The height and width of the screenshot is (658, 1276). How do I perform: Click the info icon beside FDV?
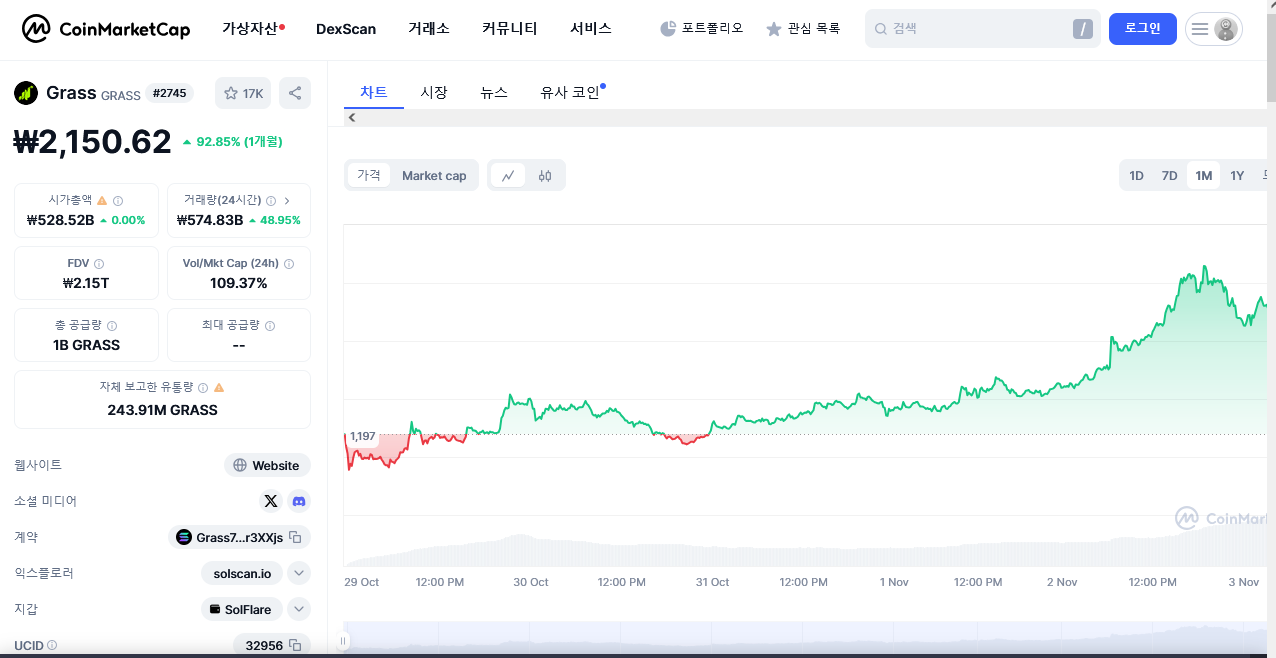click(x=99, y=264)
